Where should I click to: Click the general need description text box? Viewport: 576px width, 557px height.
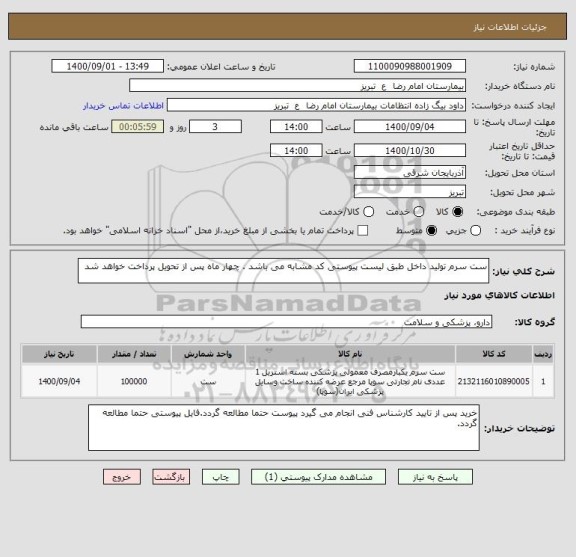pyautogui.click(x=283, y=271)
